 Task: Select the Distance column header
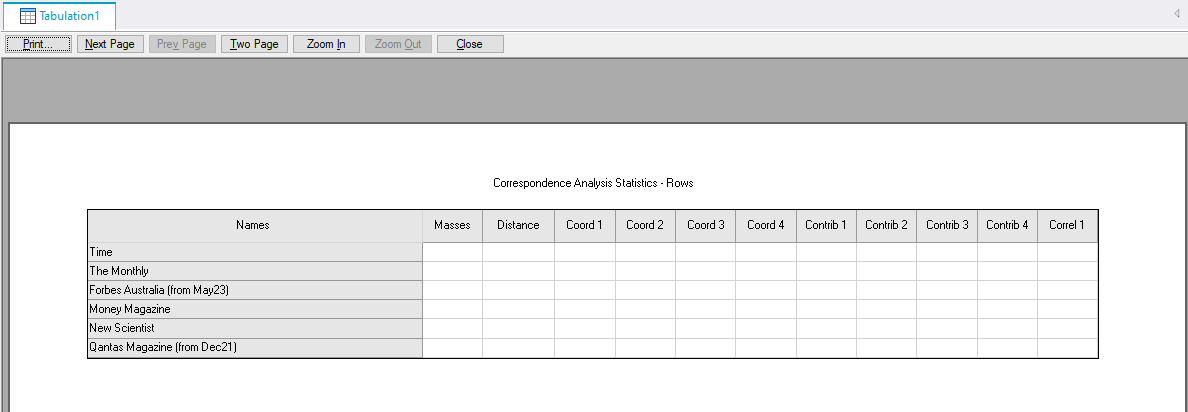tap(518, 226)
